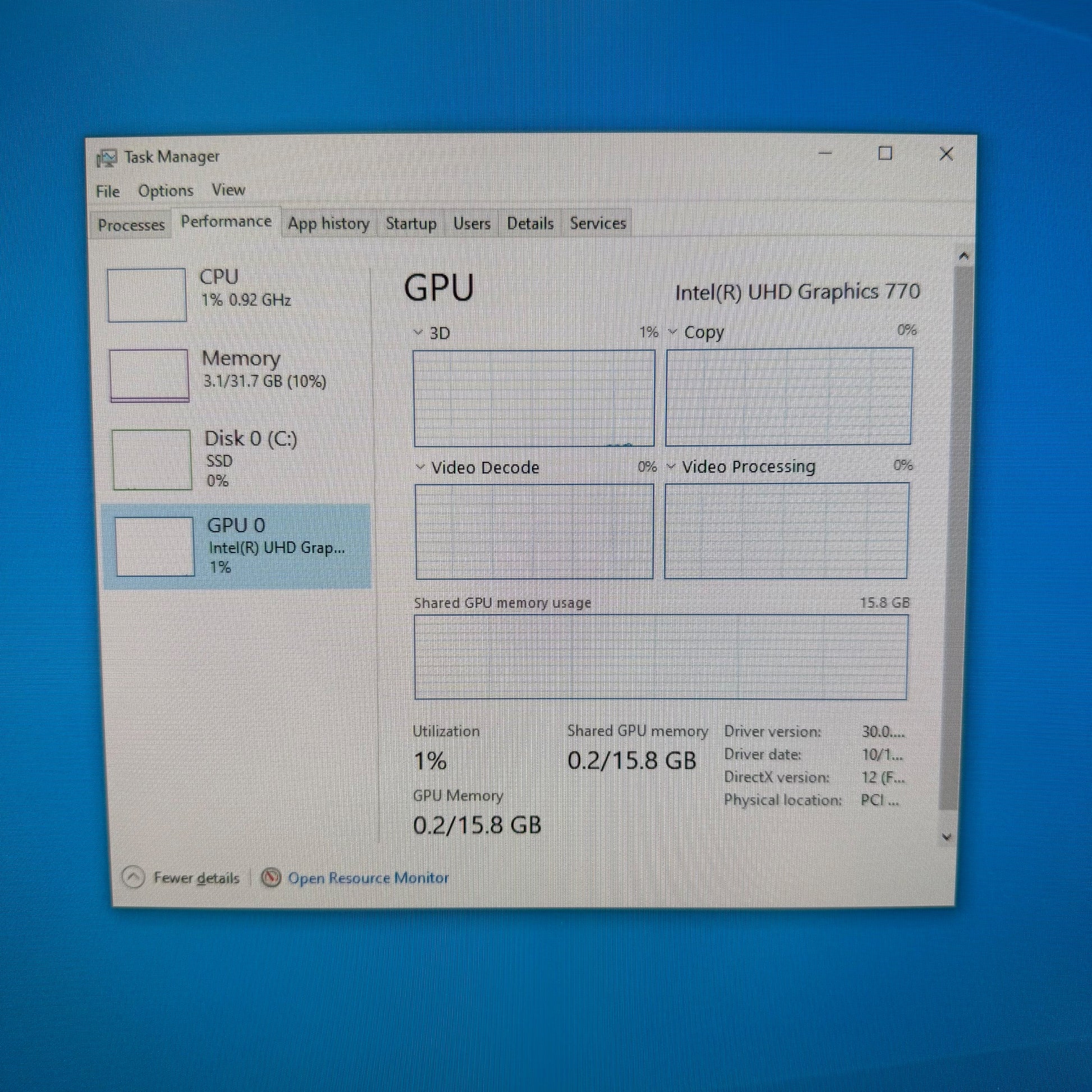This screenshot has height=1092, width=1092.
Task: Open the View menu
Action: 228,190
